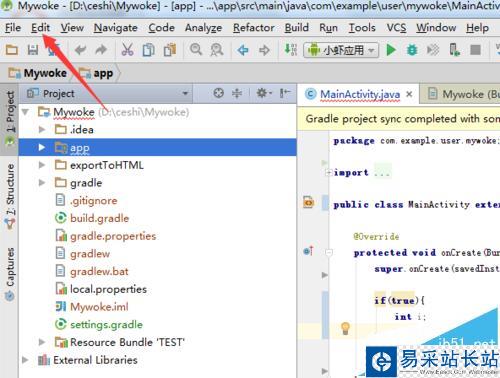Click the Make Project build icon

290,50
